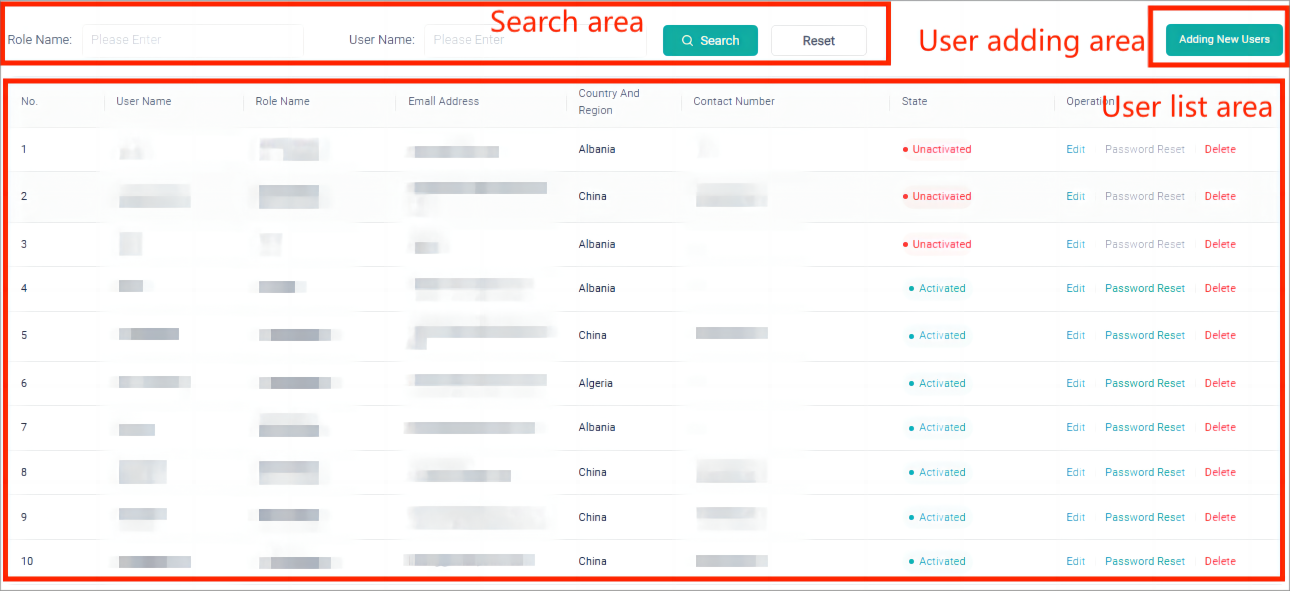Delete the user in row 7
The image size is (1290, 591).
tap(1219, 428)
